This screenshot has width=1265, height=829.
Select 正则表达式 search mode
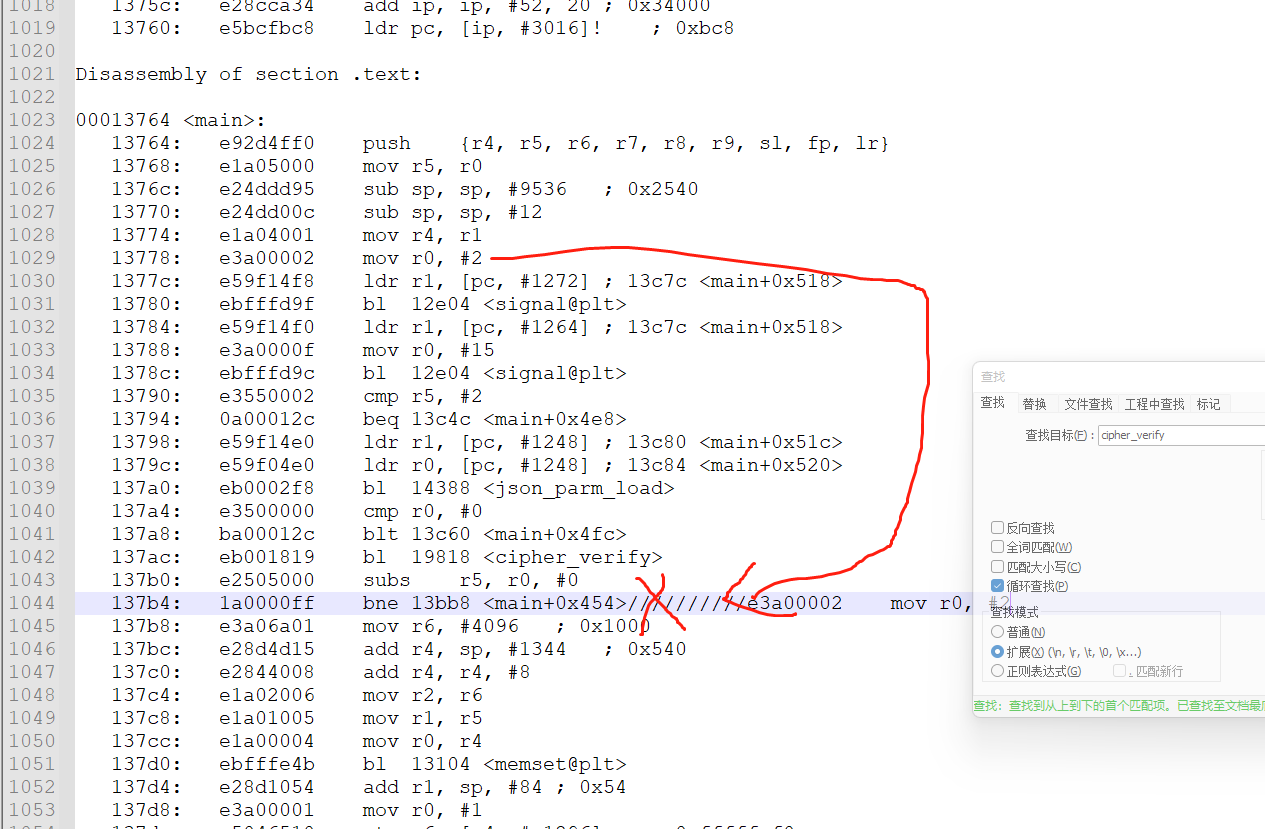(997, 672)
